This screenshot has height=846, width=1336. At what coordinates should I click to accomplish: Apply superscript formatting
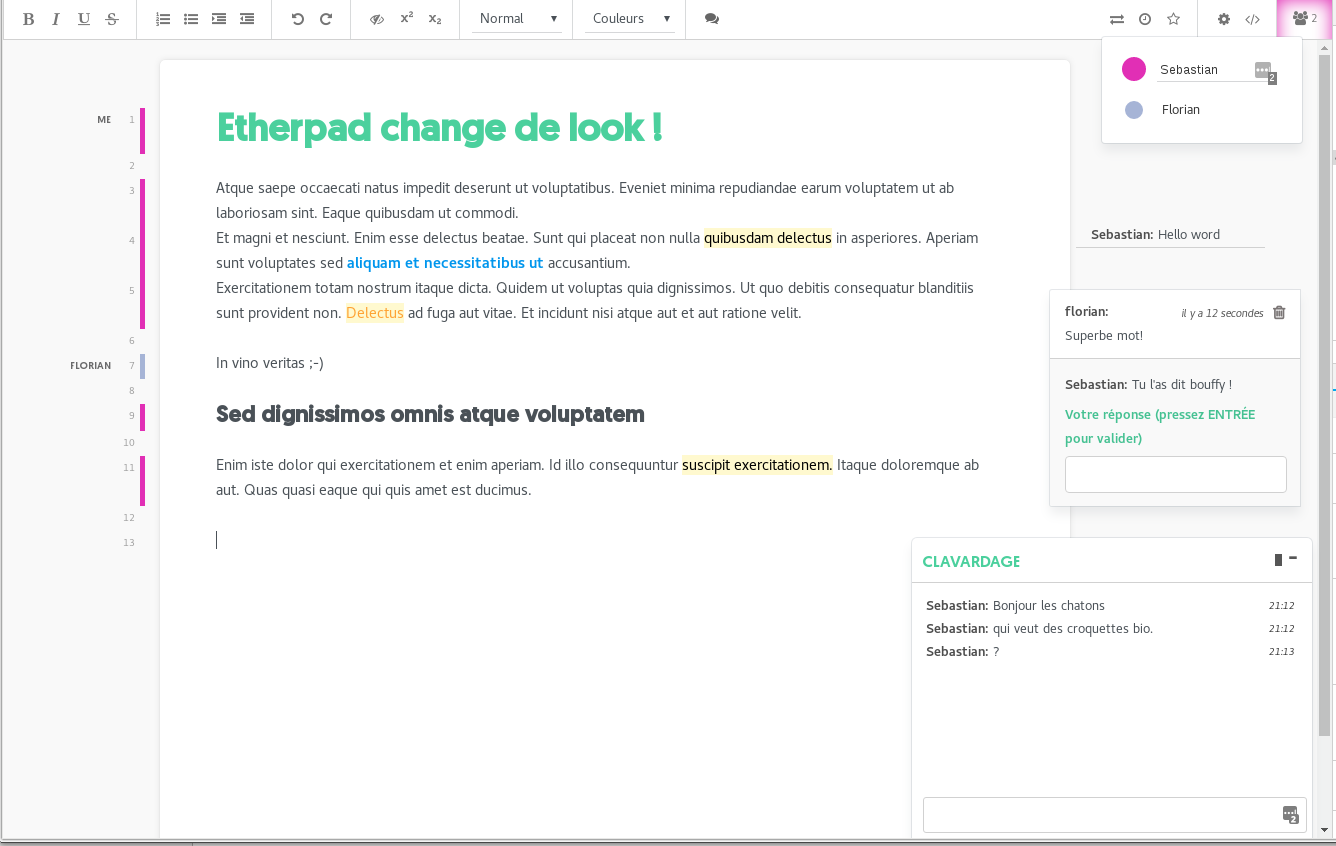point(406,19)
